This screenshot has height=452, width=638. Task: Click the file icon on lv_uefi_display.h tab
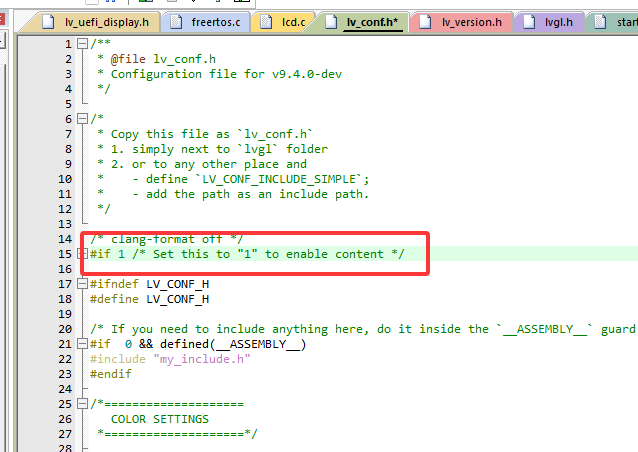click(50, 22)
